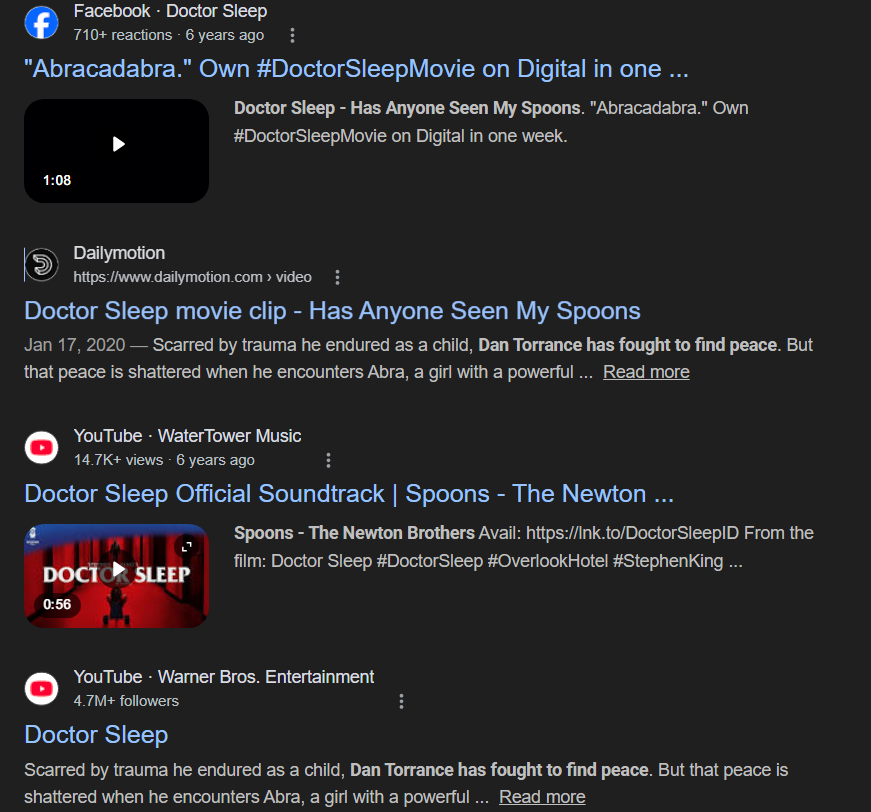This screenshot has width=871, height=812.
Task: Click the Dailymotion site icon
Action: coord(42,265)
